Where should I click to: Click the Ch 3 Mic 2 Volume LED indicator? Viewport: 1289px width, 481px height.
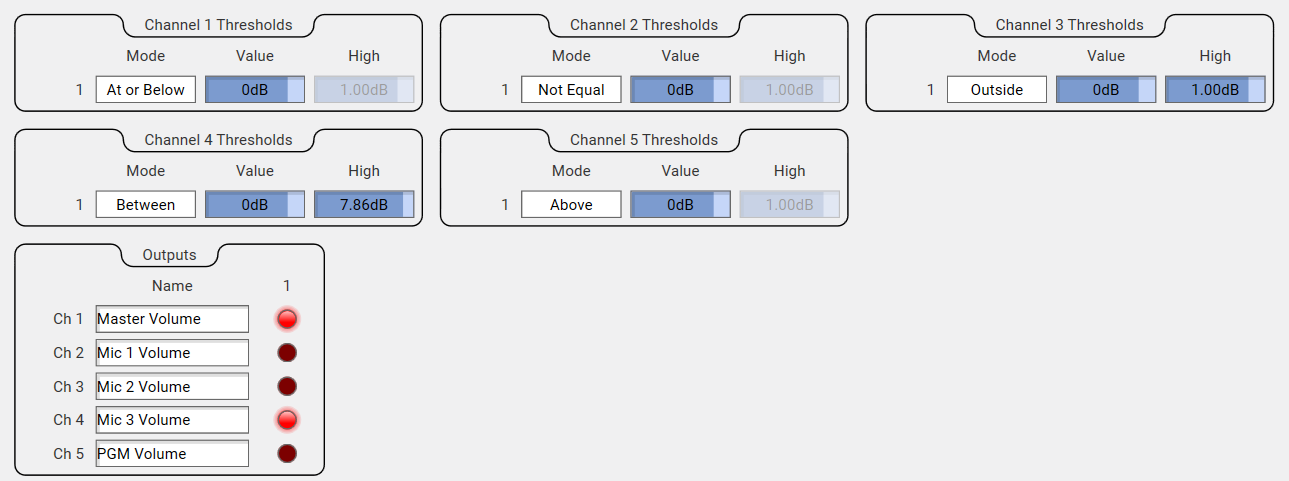pyautogui.click(x=287, y=386)
